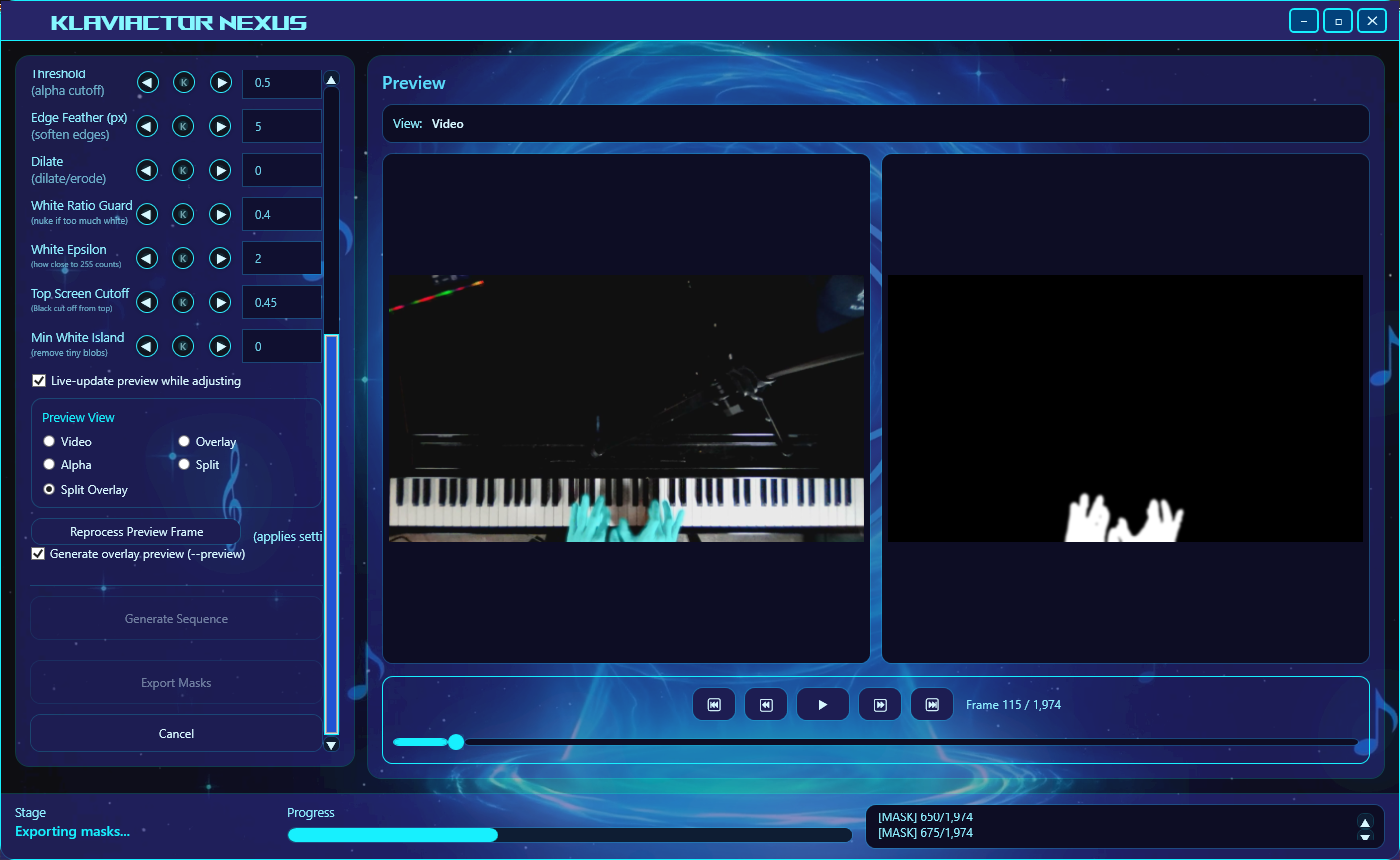Play the preview video

[x=822, y=704]
